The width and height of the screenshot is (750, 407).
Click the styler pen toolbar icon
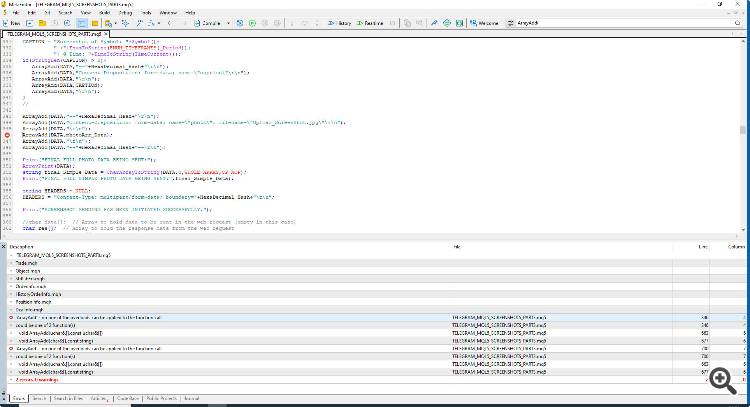[434, 23]
